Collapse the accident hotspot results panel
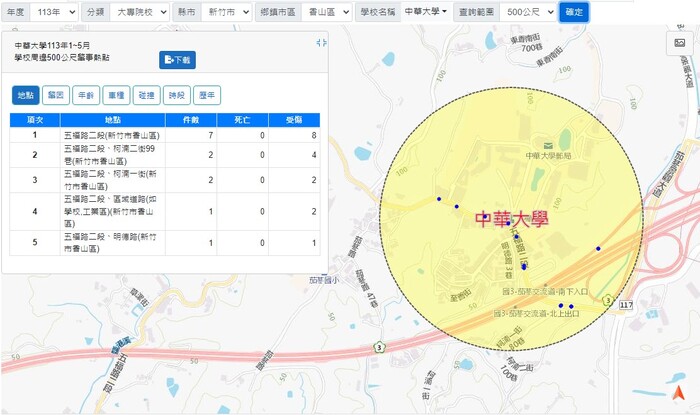 coord(321,43)
